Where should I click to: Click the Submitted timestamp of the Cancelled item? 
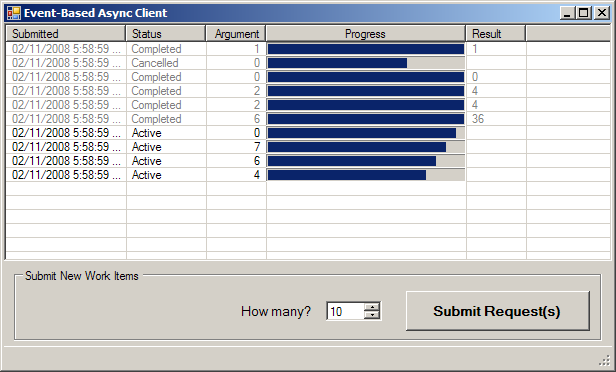coord(66,63)
